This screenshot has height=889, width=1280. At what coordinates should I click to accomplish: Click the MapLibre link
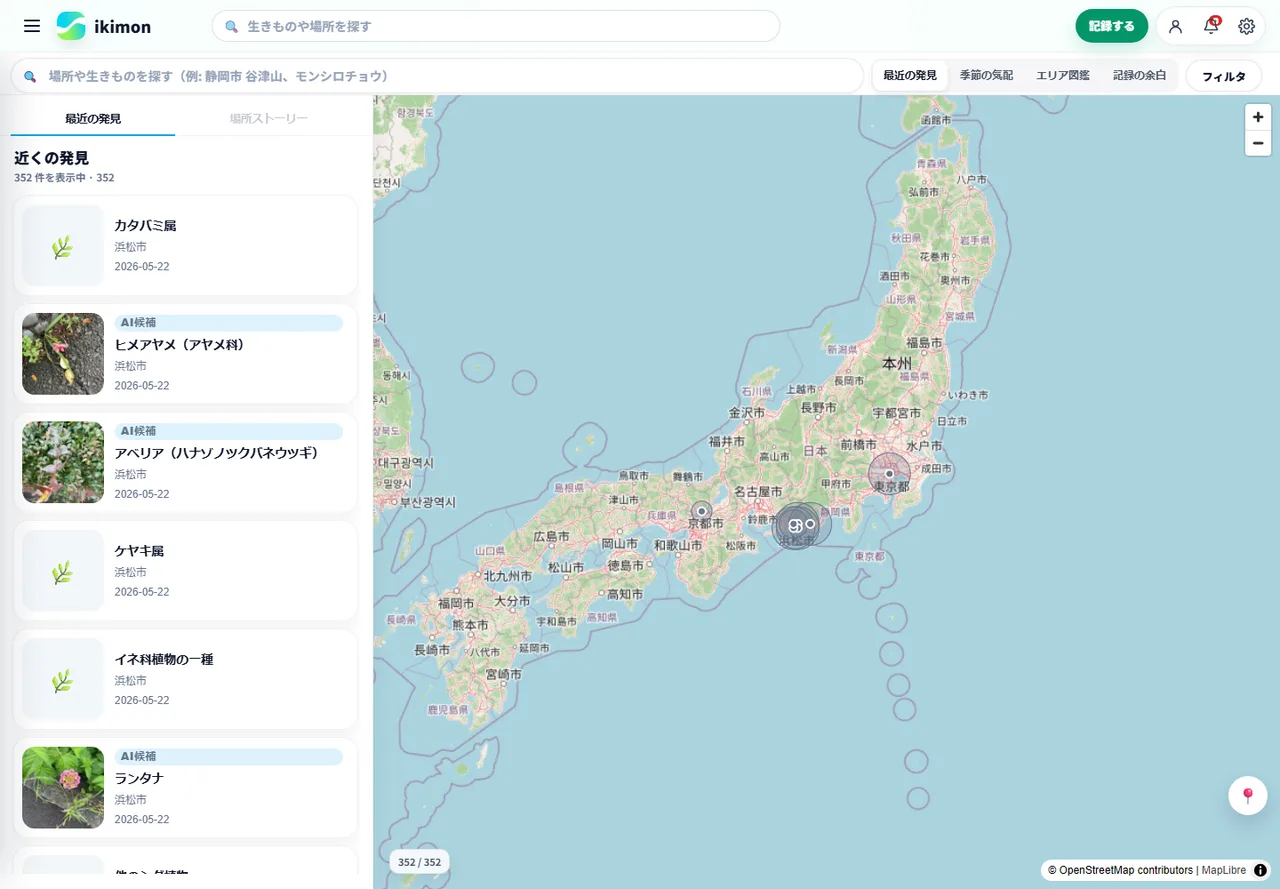[x=1224, y=870]
